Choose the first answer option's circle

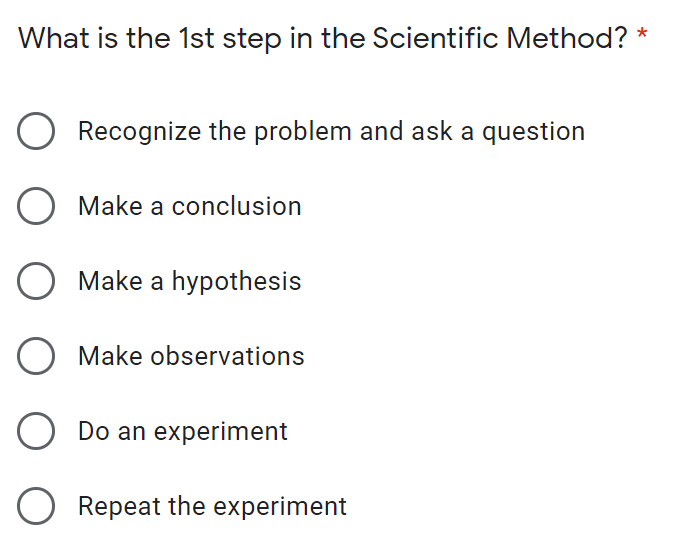click(x=36, y=132)
